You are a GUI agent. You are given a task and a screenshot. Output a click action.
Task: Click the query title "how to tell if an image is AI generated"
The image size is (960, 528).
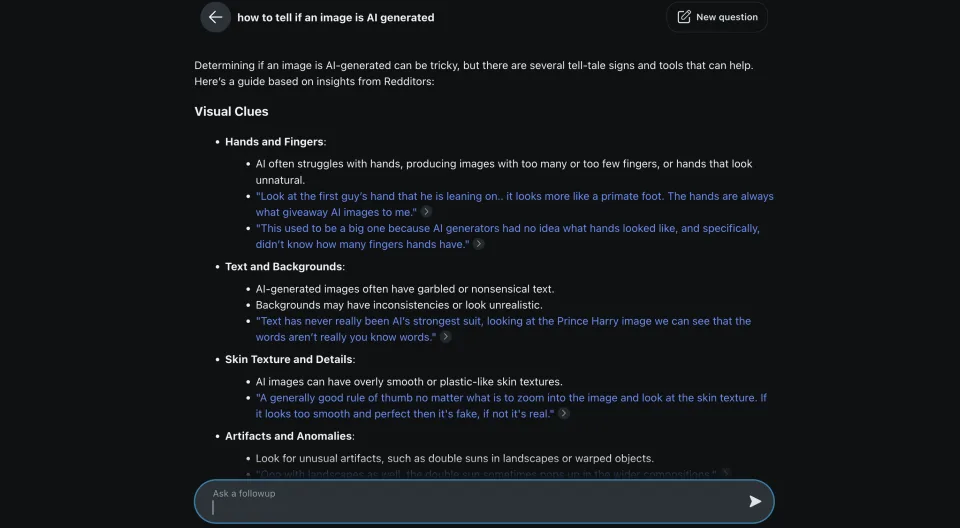click(335, 17)
